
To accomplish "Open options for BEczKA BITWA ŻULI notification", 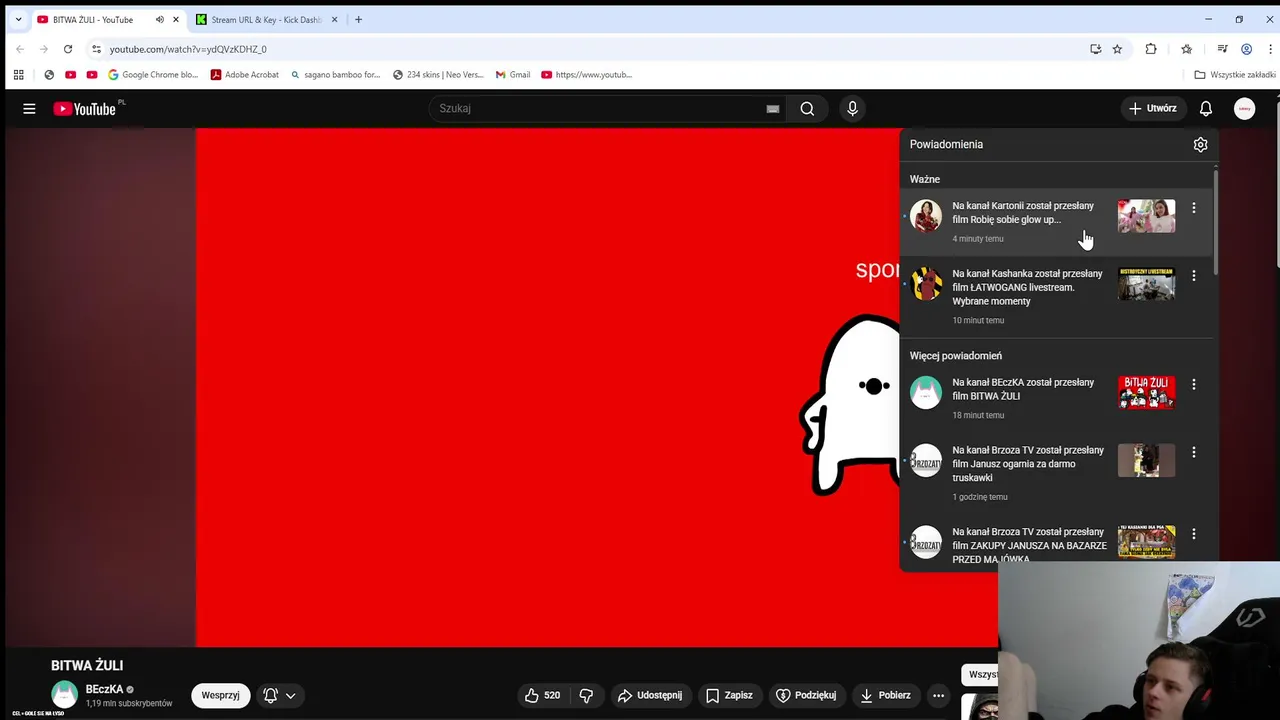I will click(1193, 385).
